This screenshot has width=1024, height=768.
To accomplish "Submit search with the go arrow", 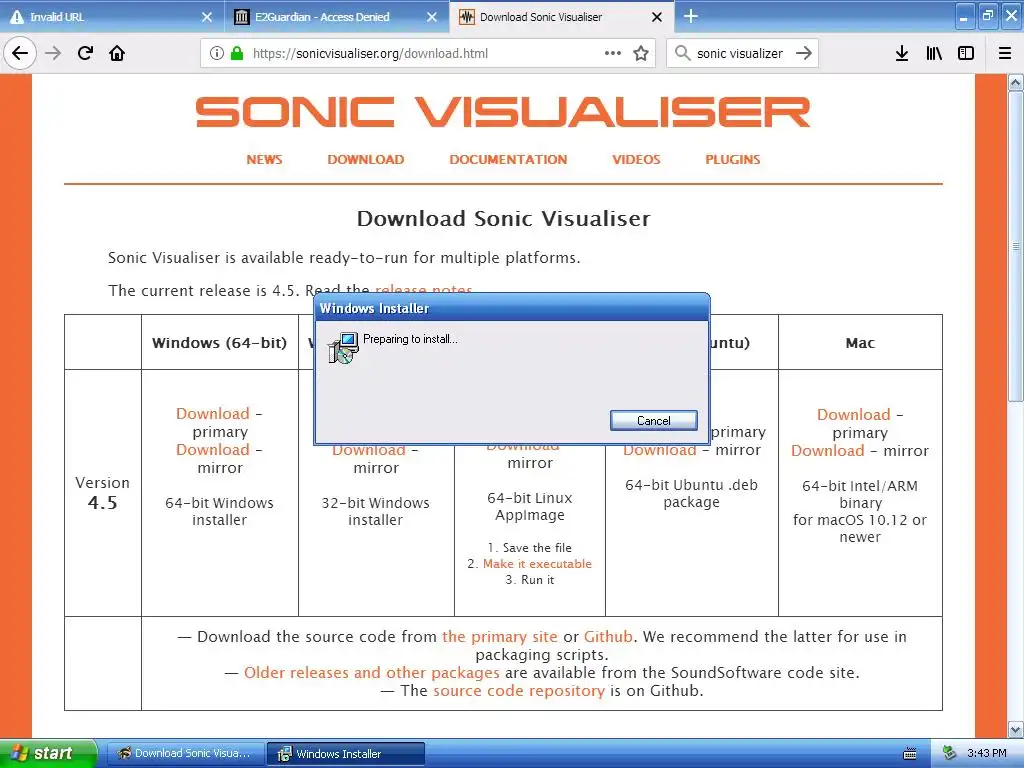I will [x=804, y=53].
